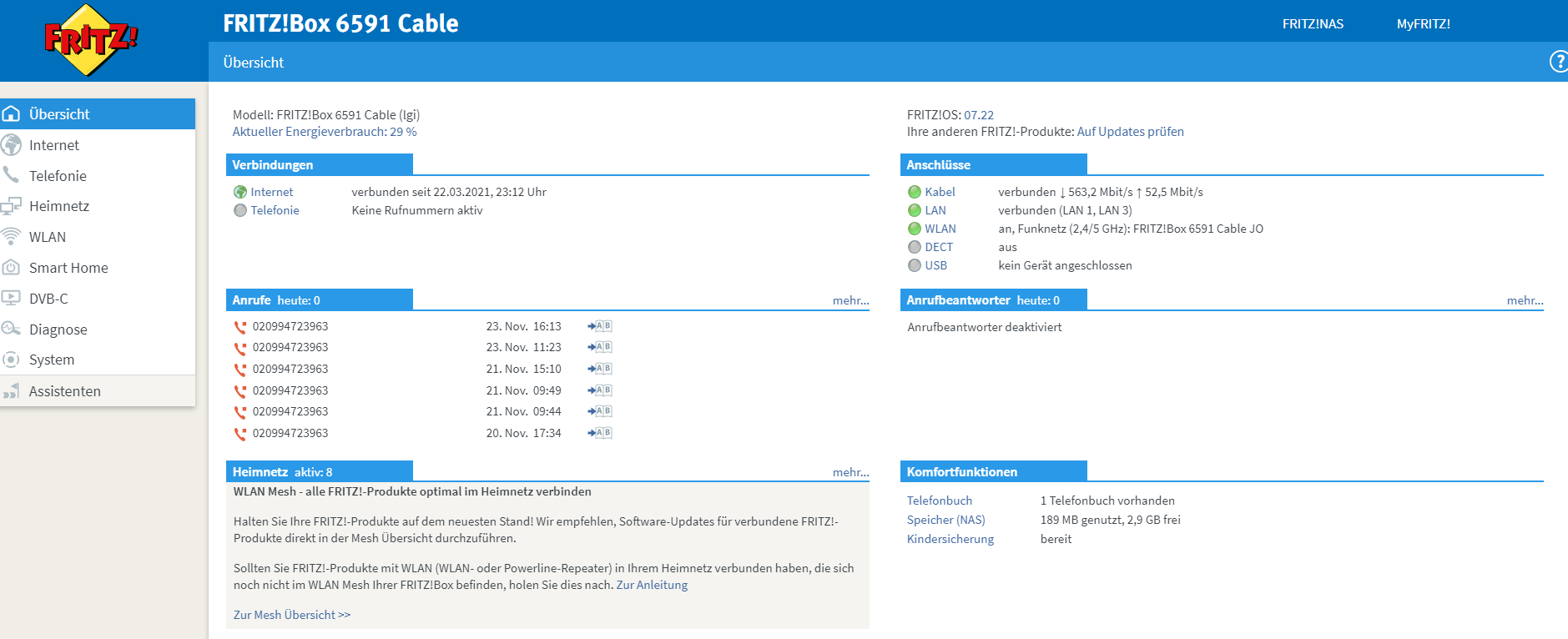The image size is (1568, 639).
Task: Open the help question mark icon
Action: (x=1559, y=62)
